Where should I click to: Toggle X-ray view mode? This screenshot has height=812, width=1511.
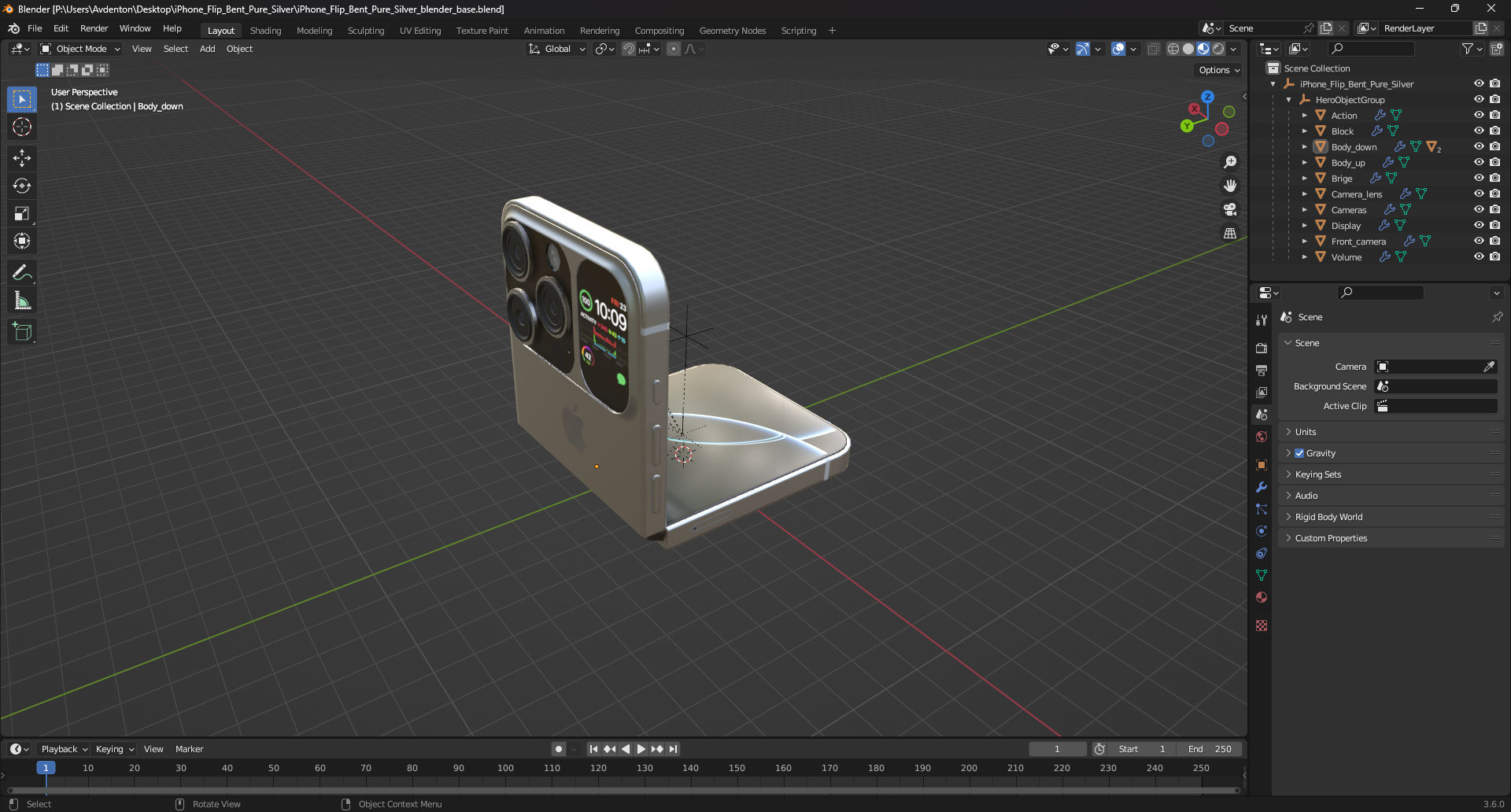(x=1153, y=49)
